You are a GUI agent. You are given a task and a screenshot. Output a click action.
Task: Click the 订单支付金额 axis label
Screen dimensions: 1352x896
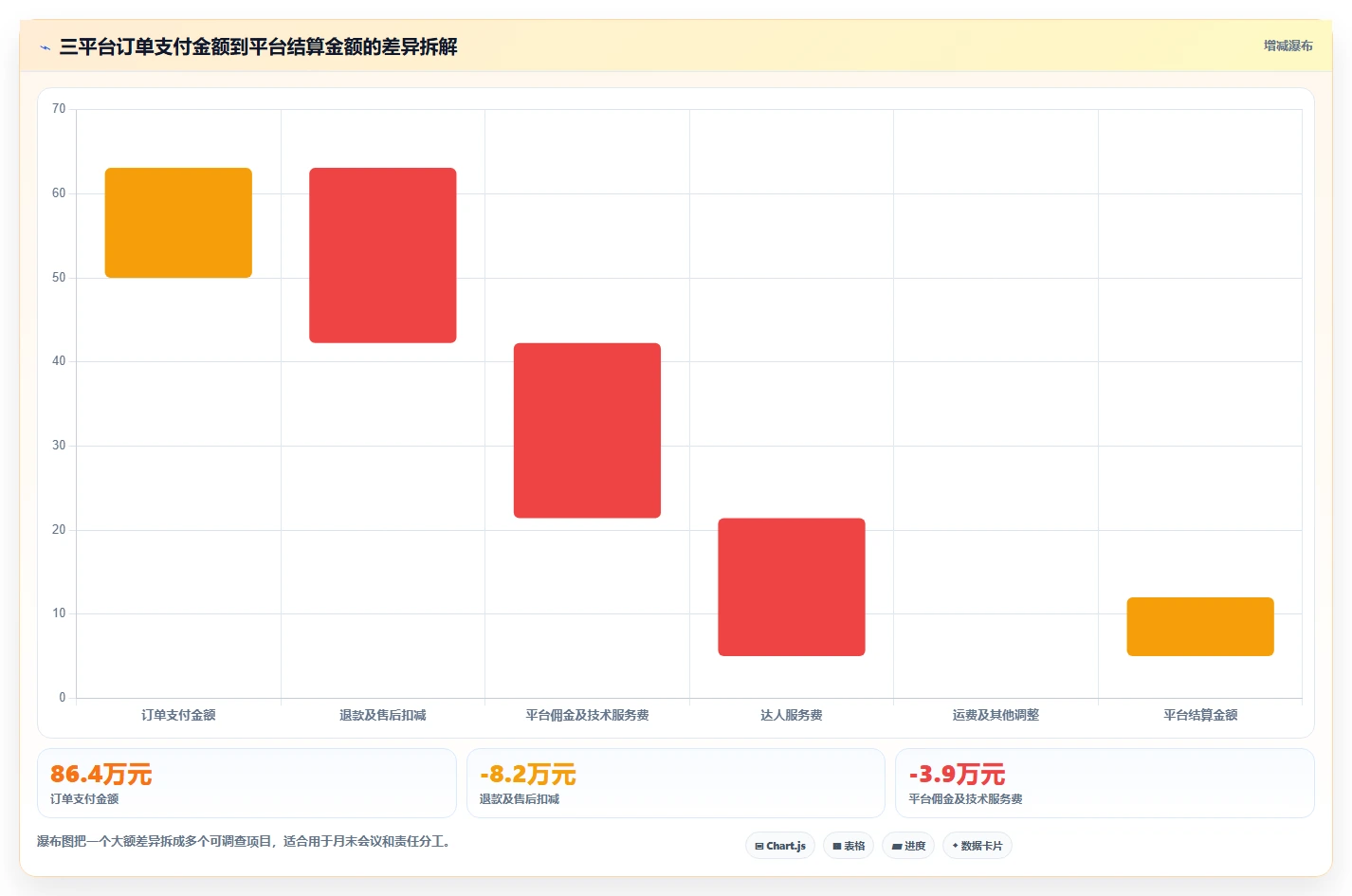point(178,715)
